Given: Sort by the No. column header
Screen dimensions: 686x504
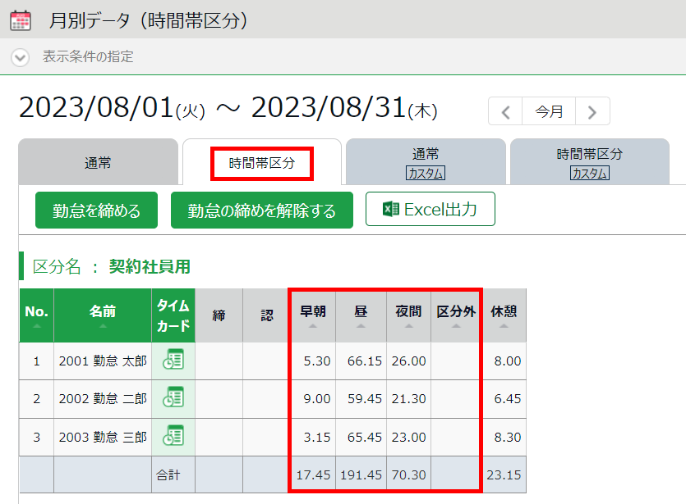Looking at the screenshot, I should [x=37, y=313].
